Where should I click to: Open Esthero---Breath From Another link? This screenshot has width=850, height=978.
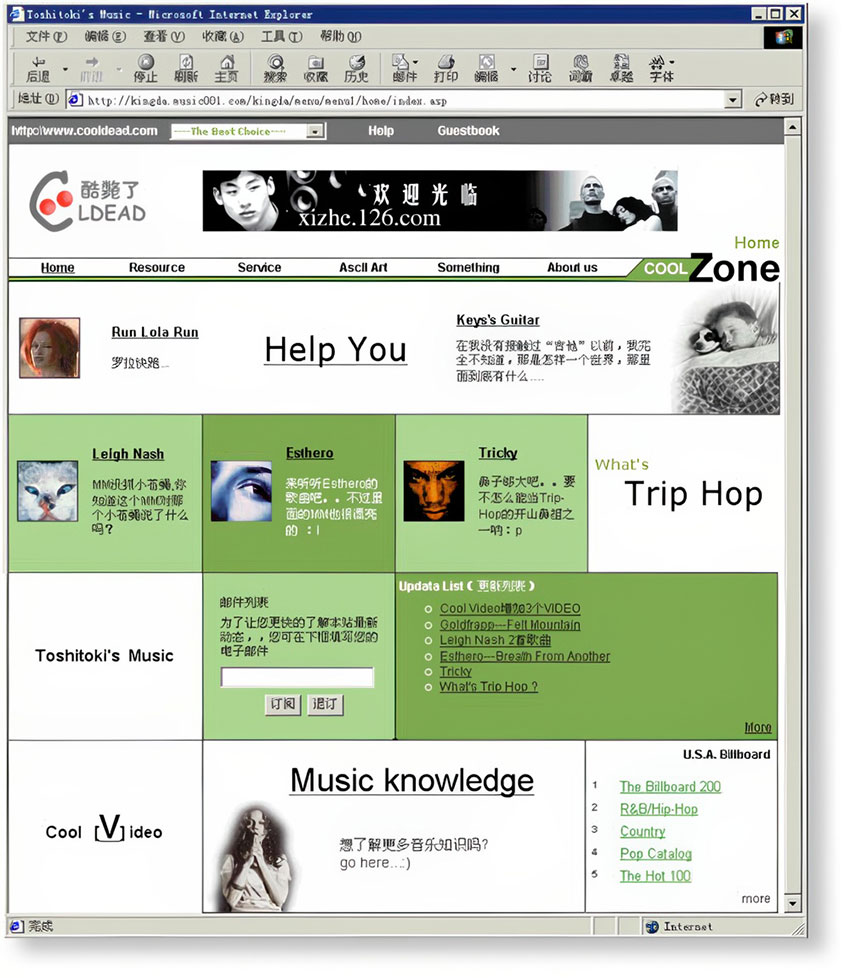tap(525, 656)
